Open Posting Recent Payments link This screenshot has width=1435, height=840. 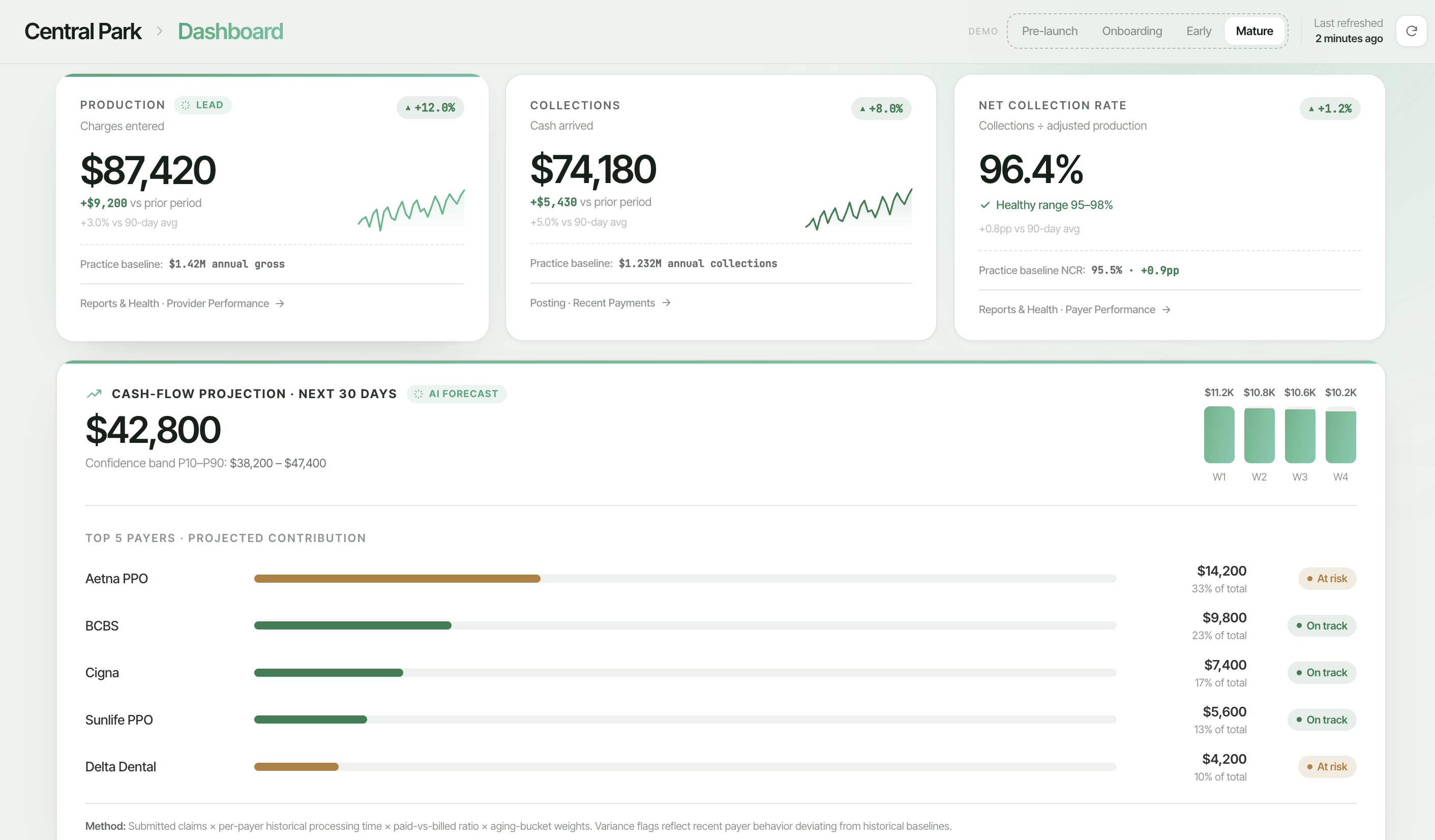click(x=600, y=303)
